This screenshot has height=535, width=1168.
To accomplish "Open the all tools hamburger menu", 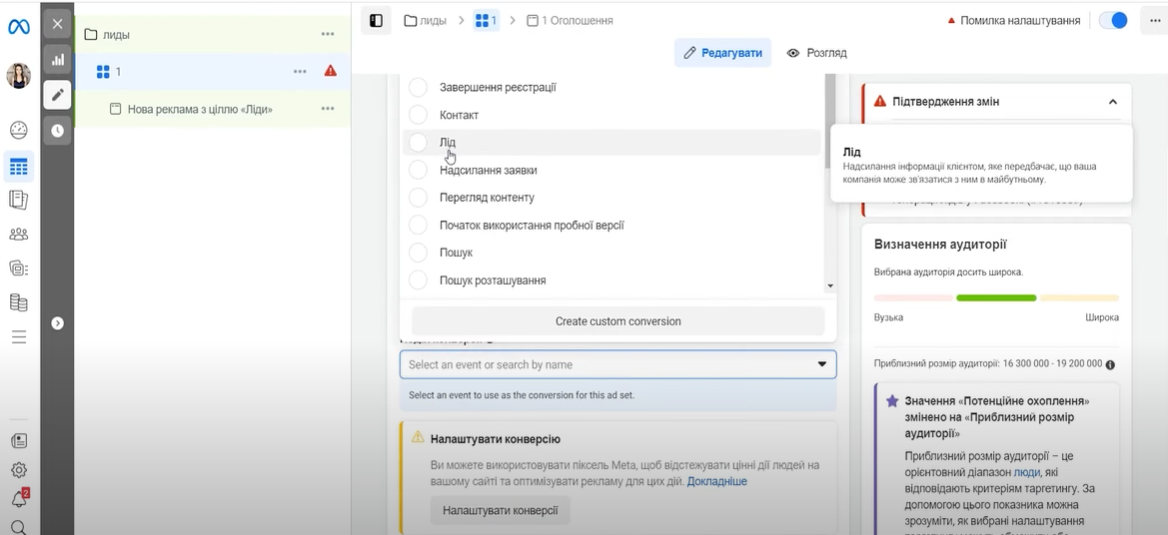I will point(19,337).
